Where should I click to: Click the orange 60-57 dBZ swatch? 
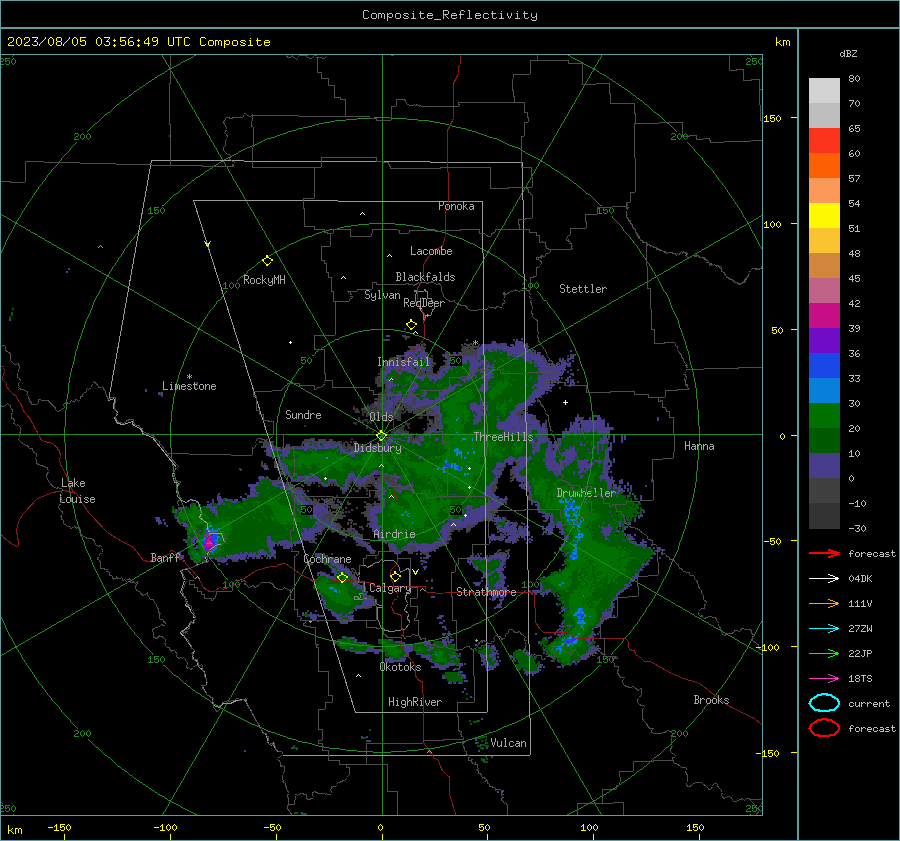(824, 166)
